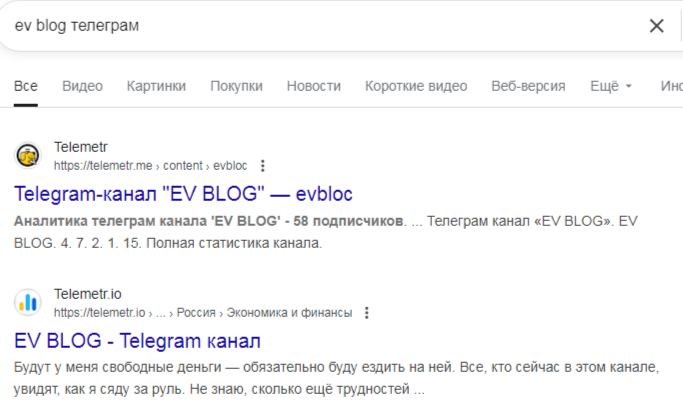Open three-dot menu for telemetr.me result

tap(263, 166)
